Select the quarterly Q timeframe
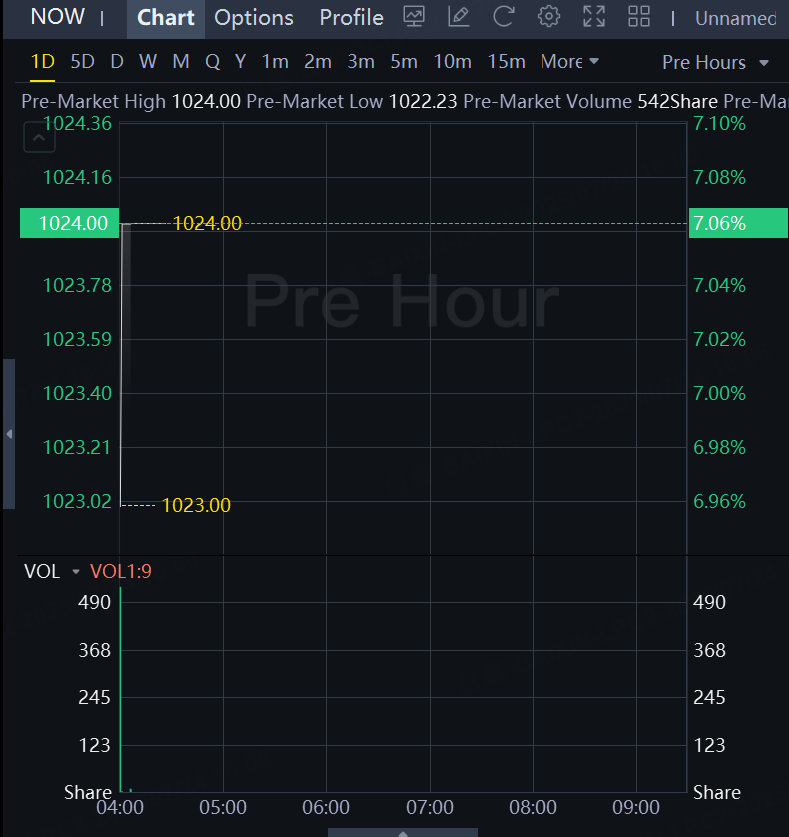Image resolution: width=789 pixels, height=837 pixels. tap(212, 61)
